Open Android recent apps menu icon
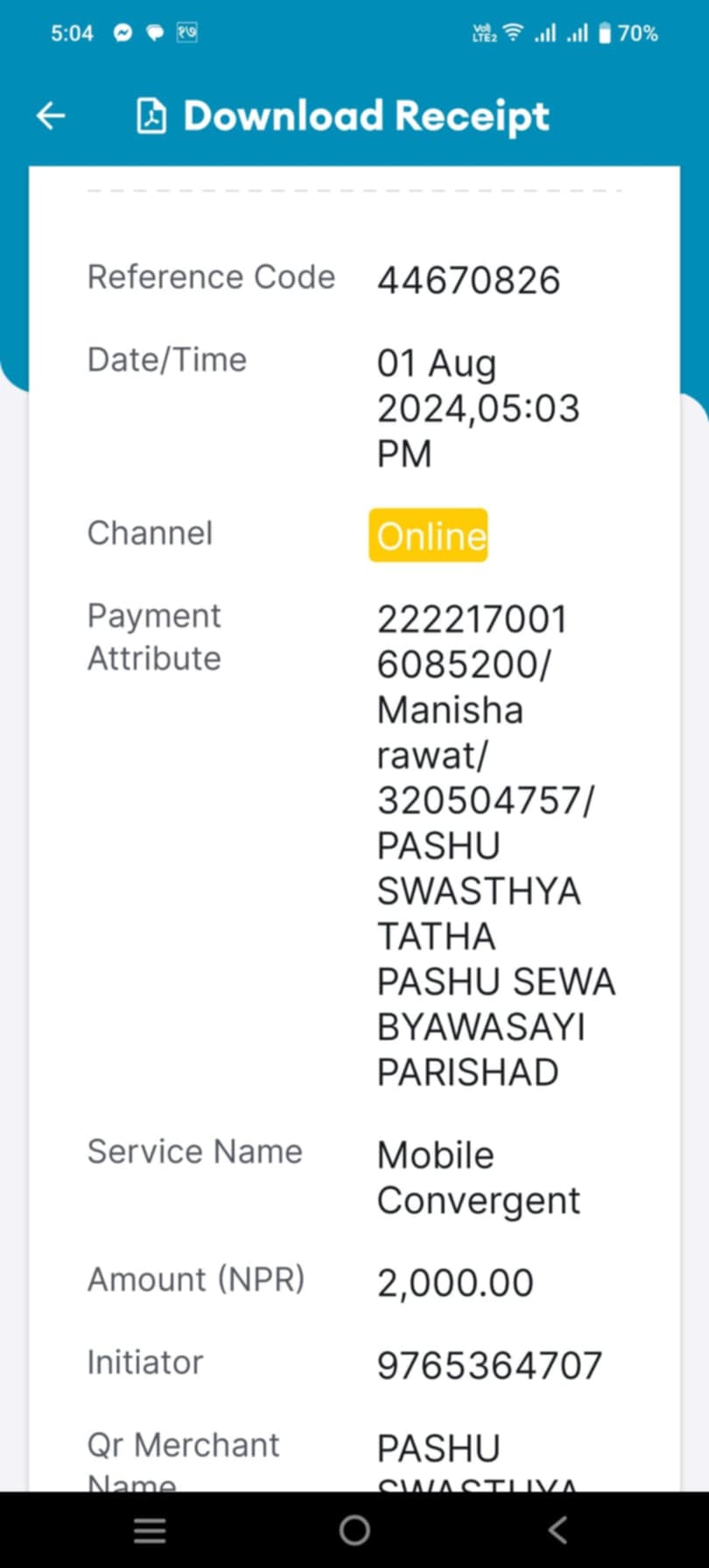The image size is (709, 1568). click(150, 1529)
